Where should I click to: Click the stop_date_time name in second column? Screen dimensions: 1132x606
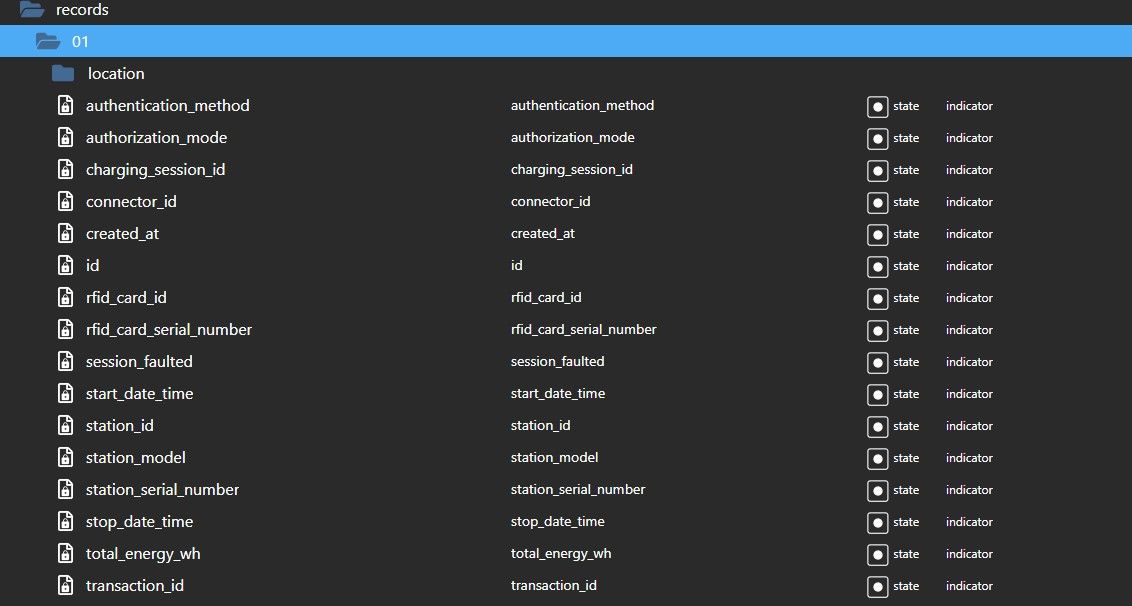point(557,522)
